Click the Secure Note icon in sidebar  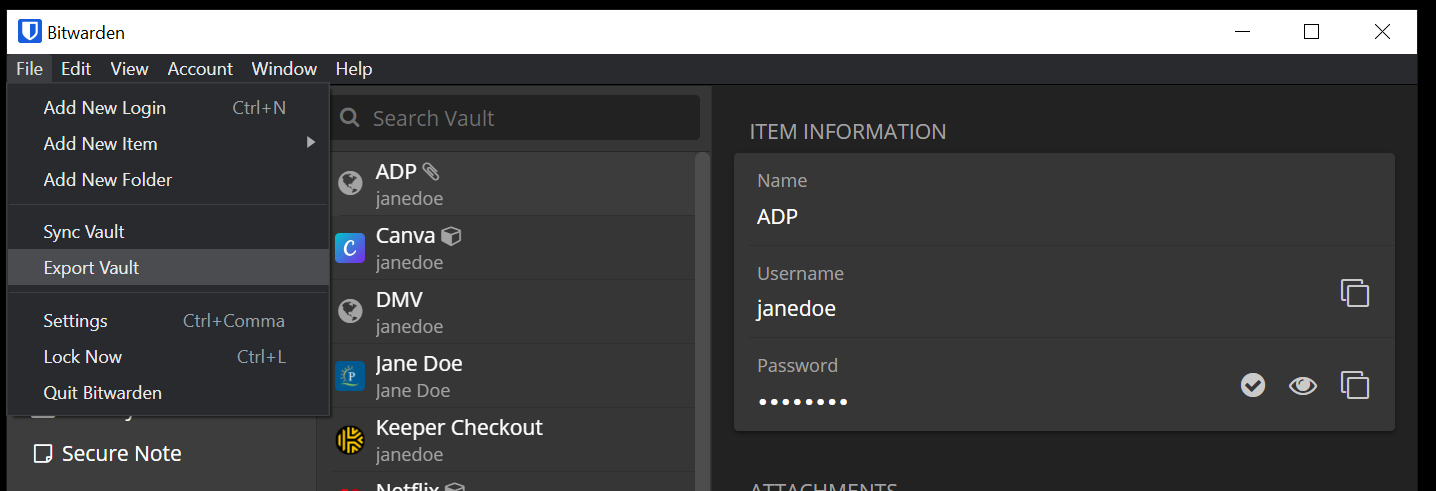43,454
